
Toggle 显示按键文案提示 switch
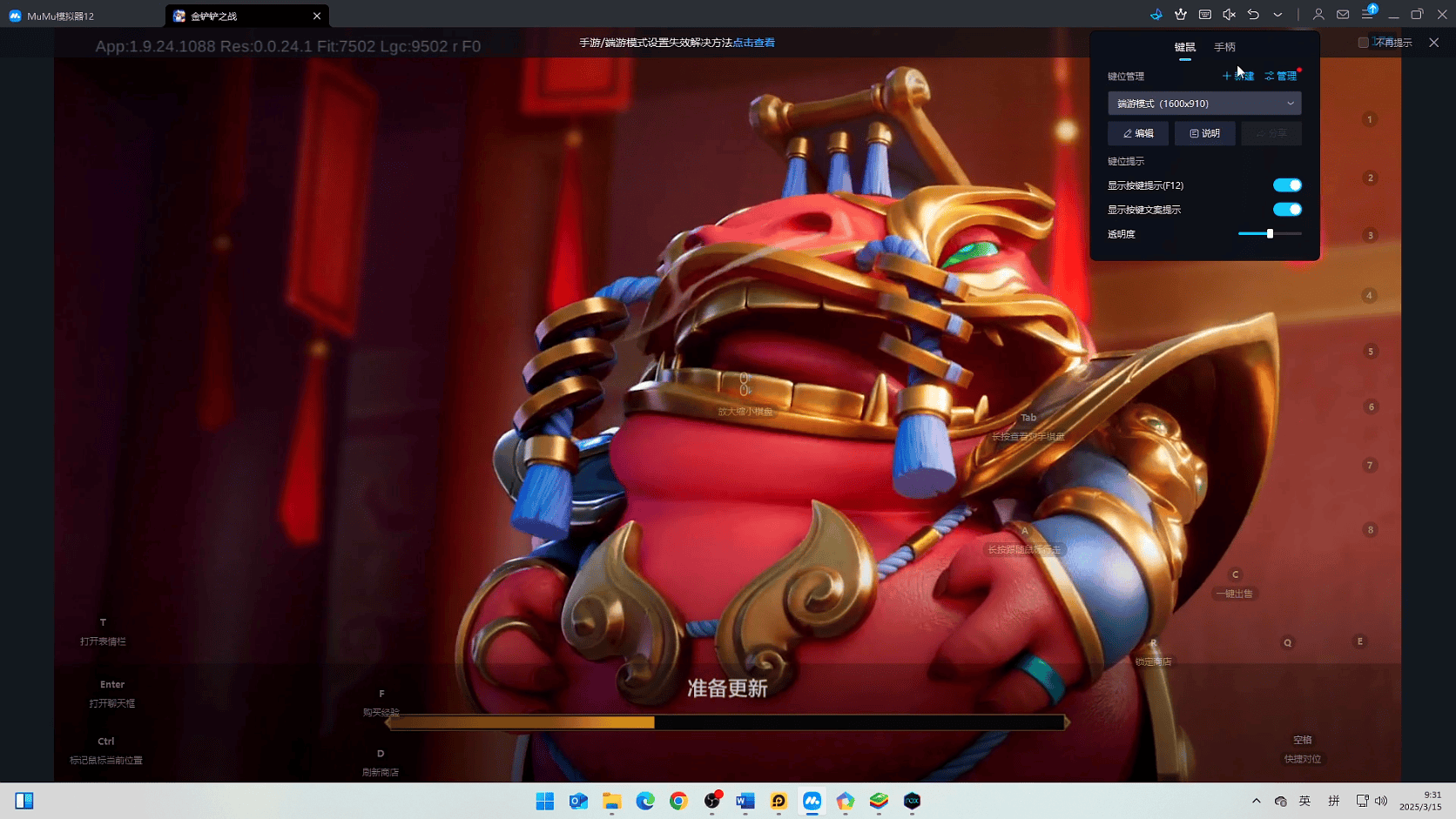tap(1287, 210)
